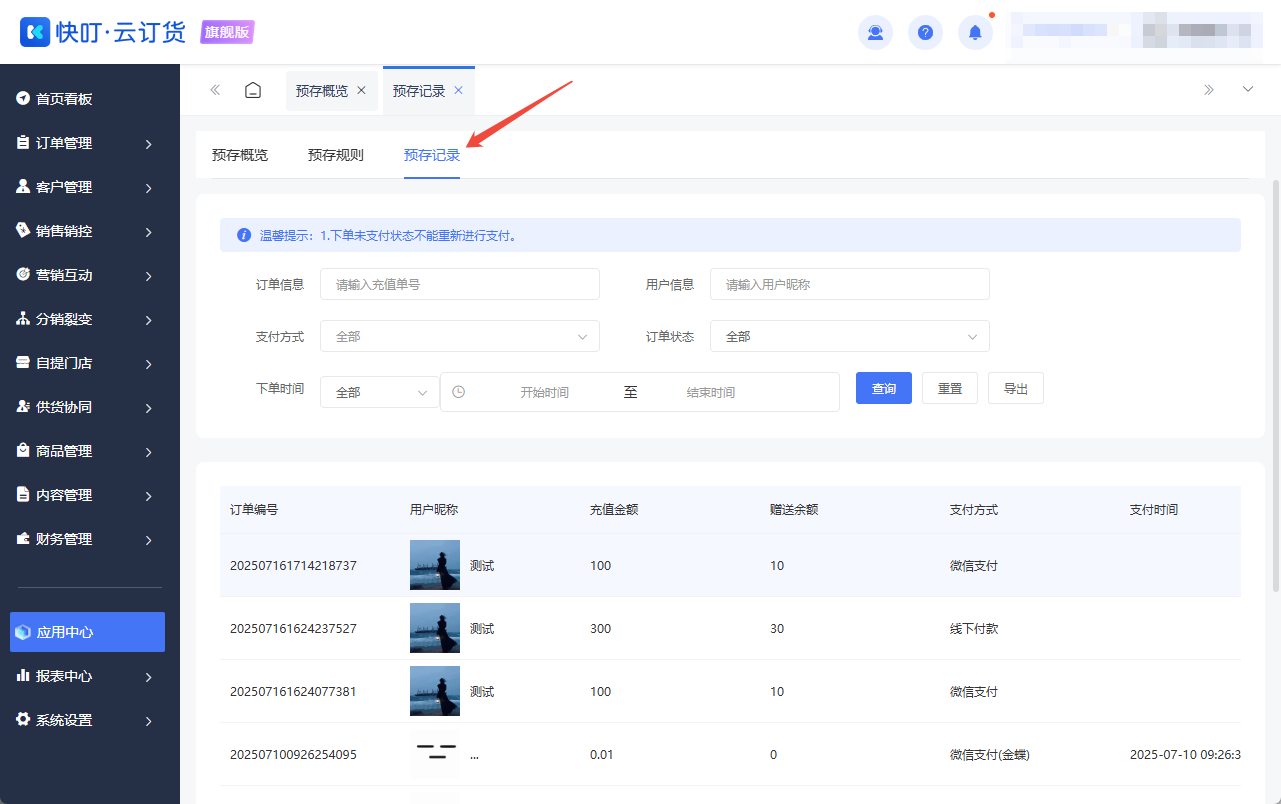Select 应用中心 in the sidebar
Image resolution: width=1281 pixels, height=804 pixels.
(87, 632)
